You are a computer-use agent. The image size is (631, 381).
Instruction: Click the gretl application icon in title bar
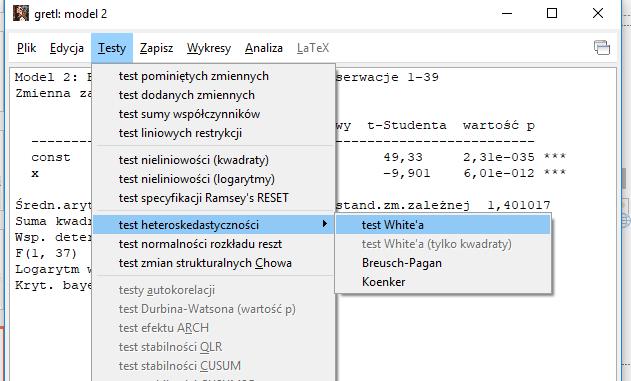(x=21, y=13)
